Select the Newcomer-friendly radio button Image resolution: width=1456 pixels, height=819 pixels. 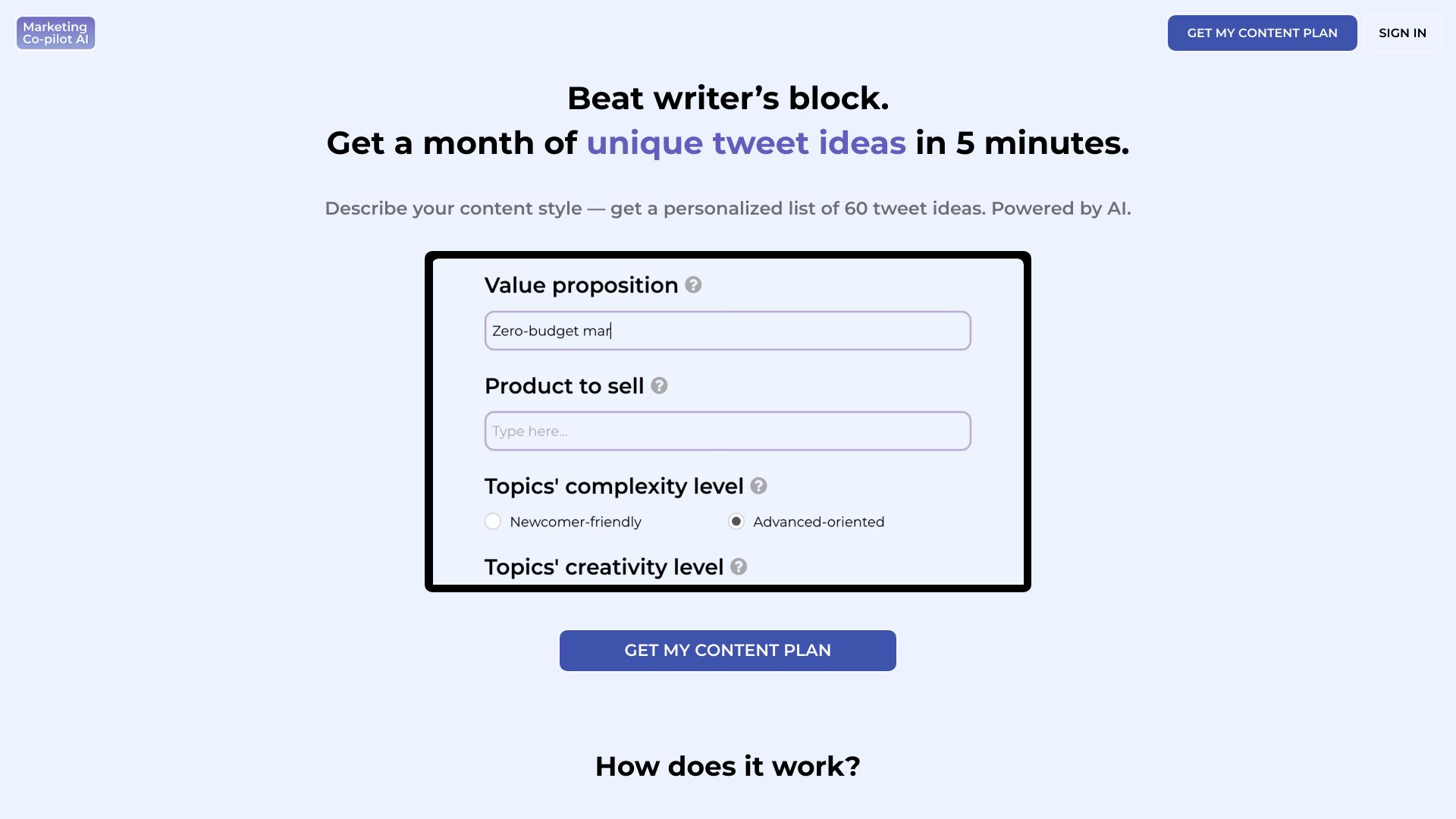click(493, 522)
